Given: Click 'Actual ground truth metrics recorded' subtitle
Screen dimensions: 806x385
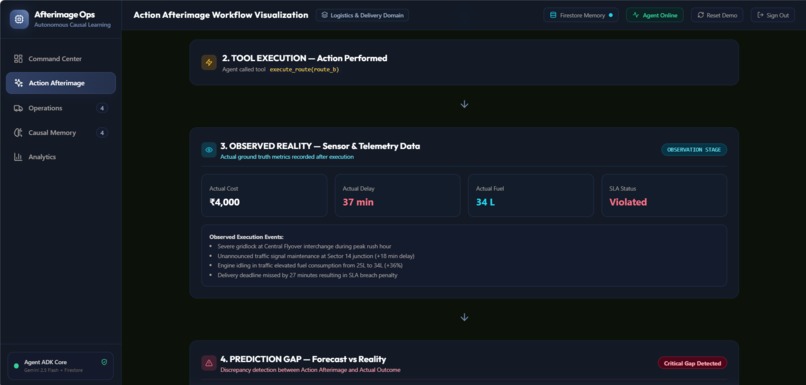Looking at the screenshot, I should [x=287, y=157].
